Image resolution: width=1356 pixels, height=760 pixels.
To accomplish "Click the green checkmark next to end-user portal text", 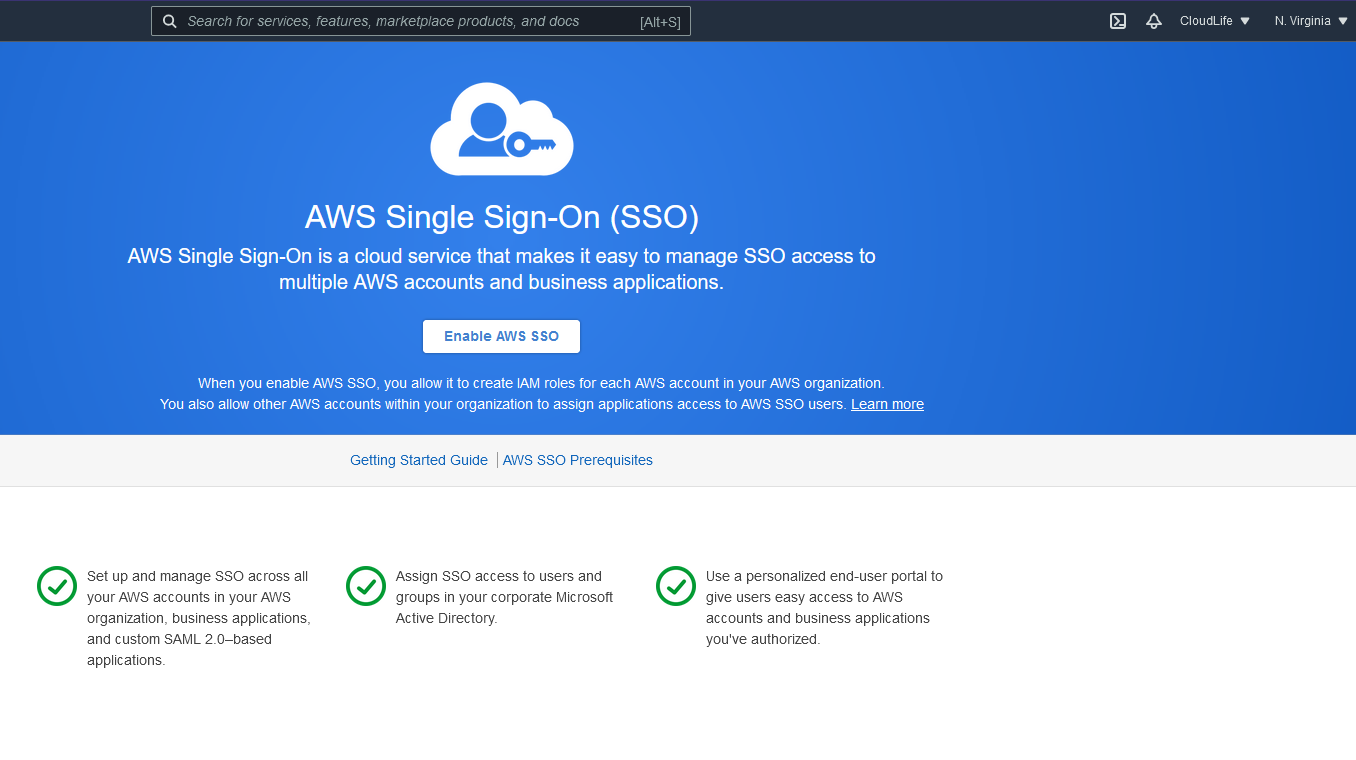I will tap(675, 586).
